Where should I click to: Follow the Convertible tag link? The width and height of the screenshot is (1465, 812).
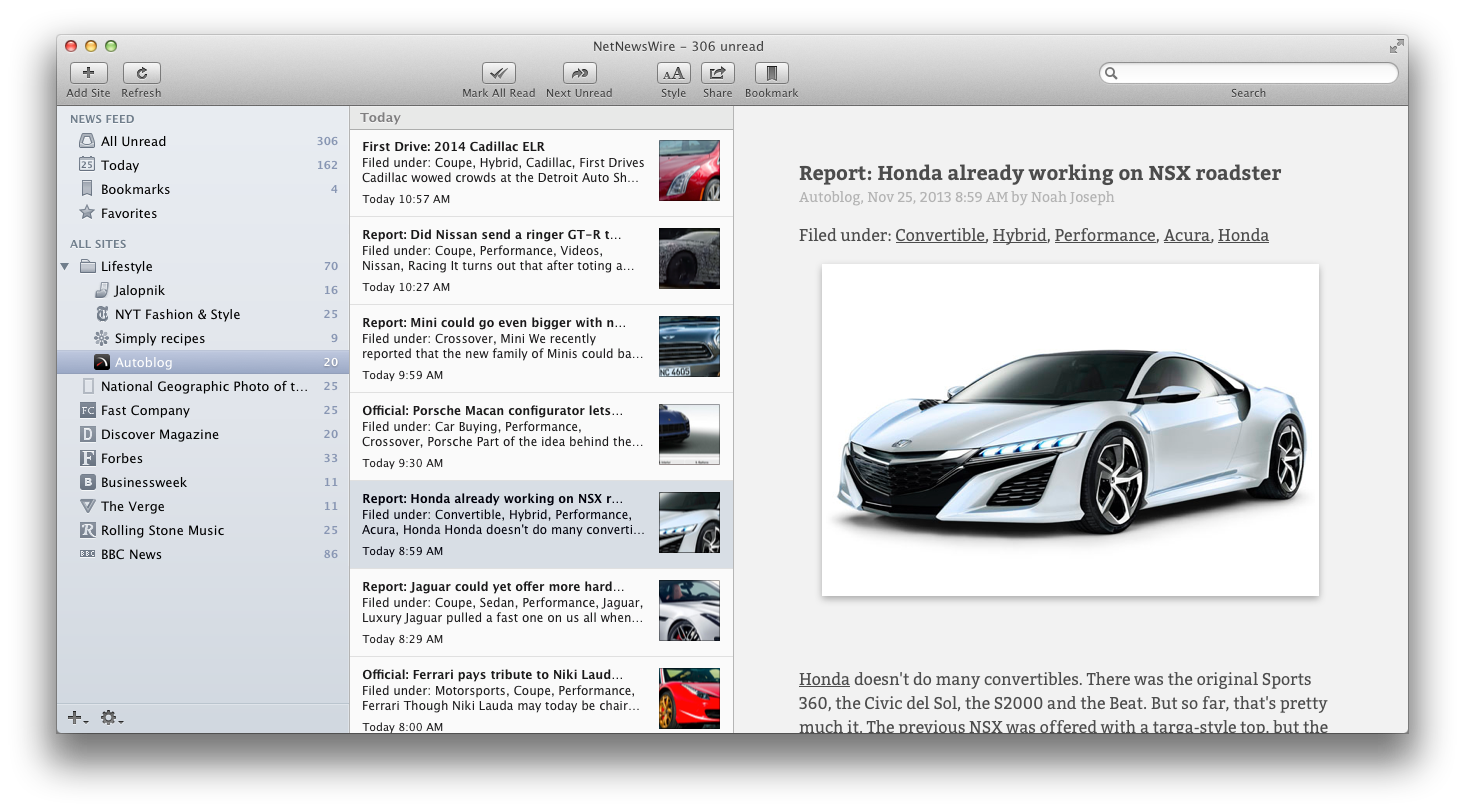939,236
